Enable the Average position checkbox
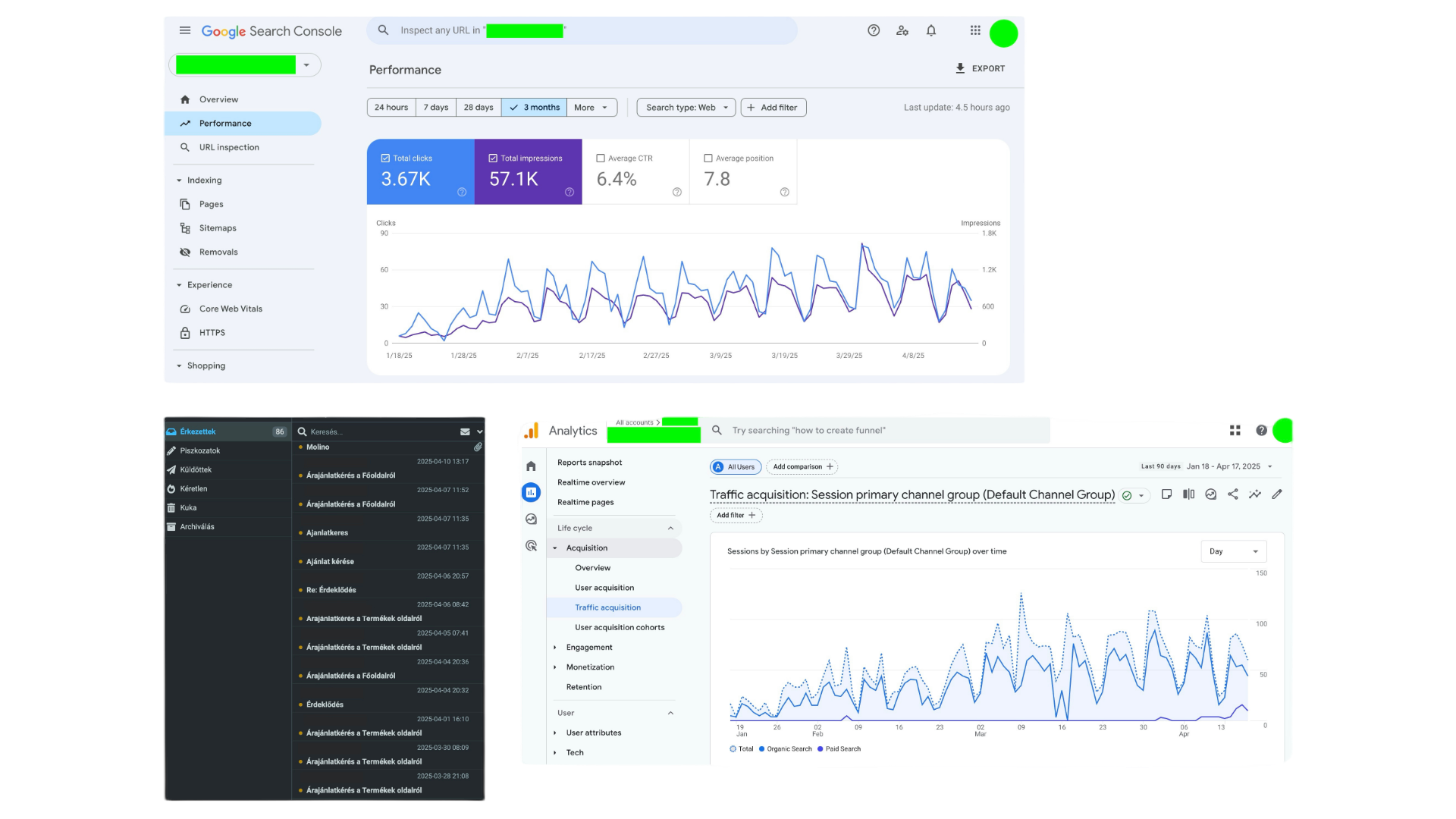The image size is (1456, 819). 708,158
